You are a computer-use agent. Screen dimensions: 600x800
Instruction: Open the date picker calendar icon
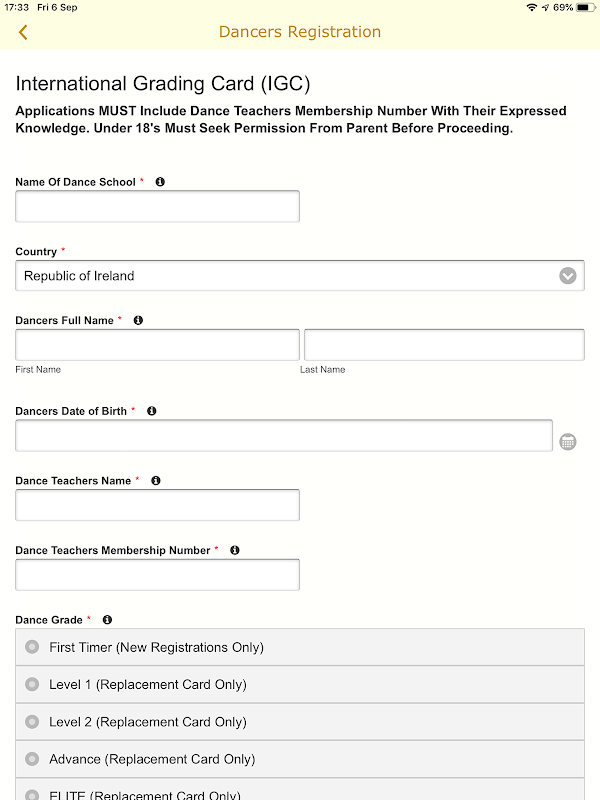coord(568,441)
